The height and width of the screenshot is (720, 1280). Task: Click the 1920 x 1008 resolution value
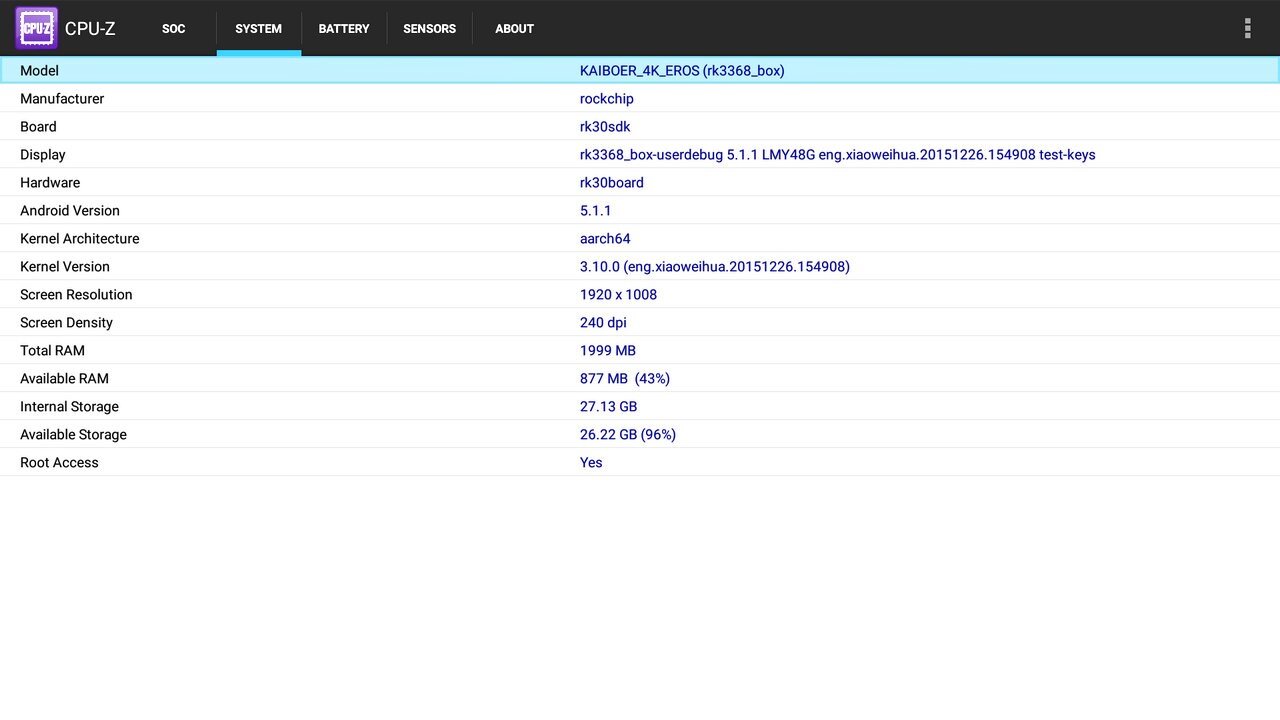[618, 295]
